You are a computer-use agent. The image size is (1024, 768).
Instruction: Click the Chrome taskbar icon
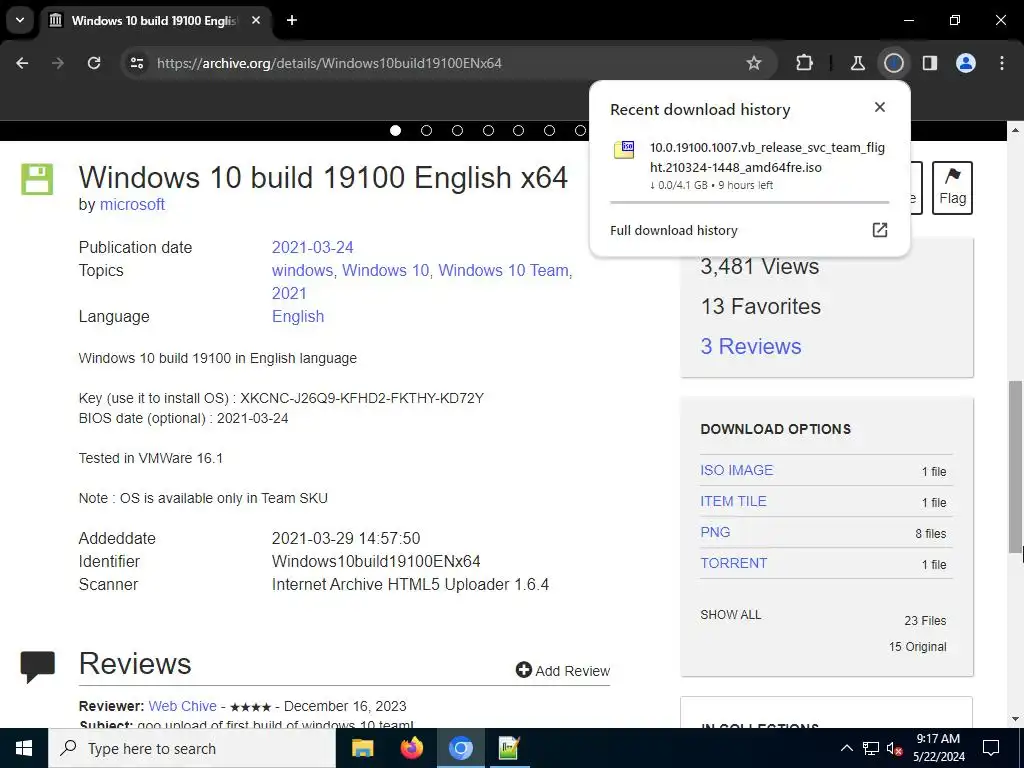point(460,748)
